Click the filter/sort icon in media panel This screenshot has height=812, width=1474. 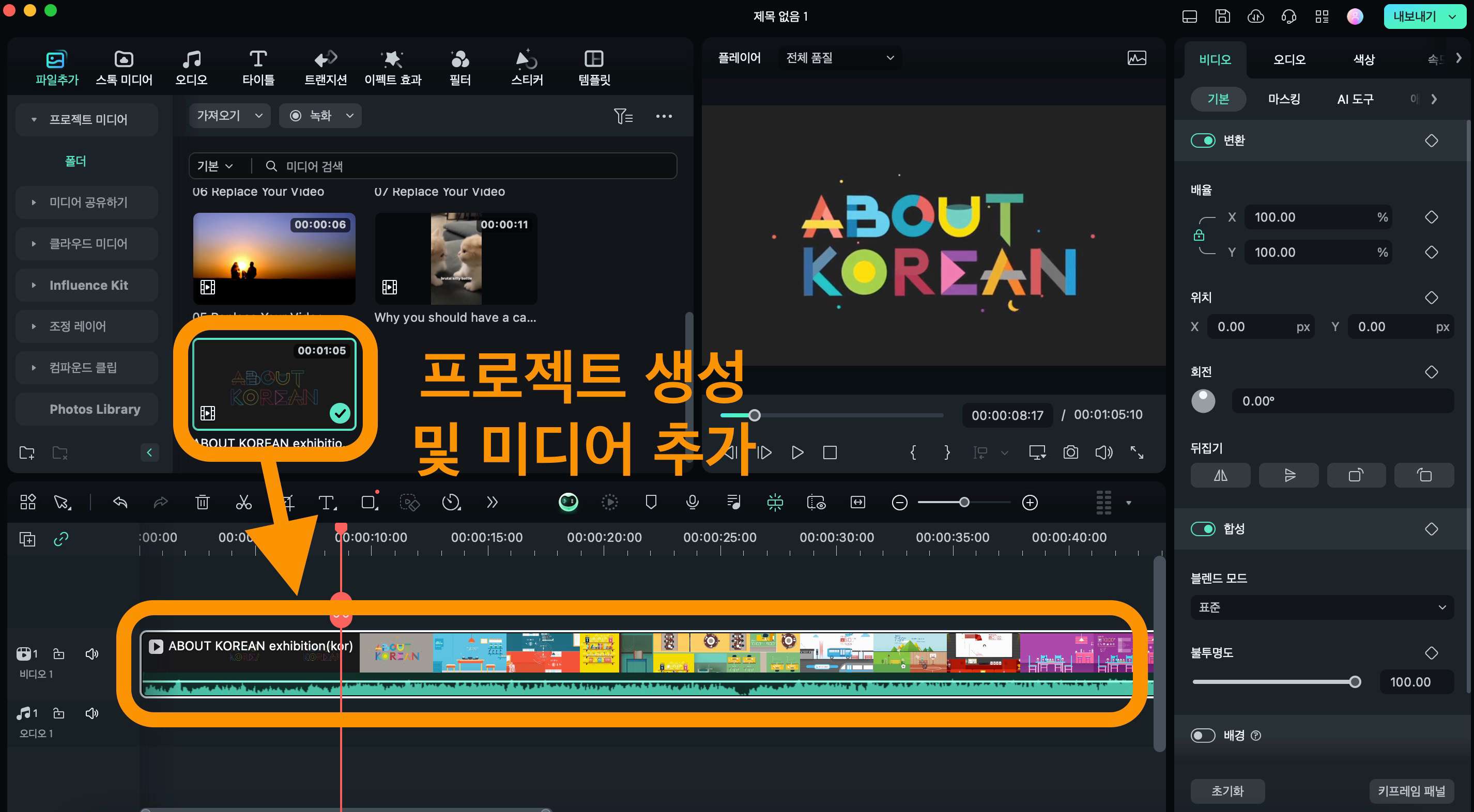(x=623, y=116)
